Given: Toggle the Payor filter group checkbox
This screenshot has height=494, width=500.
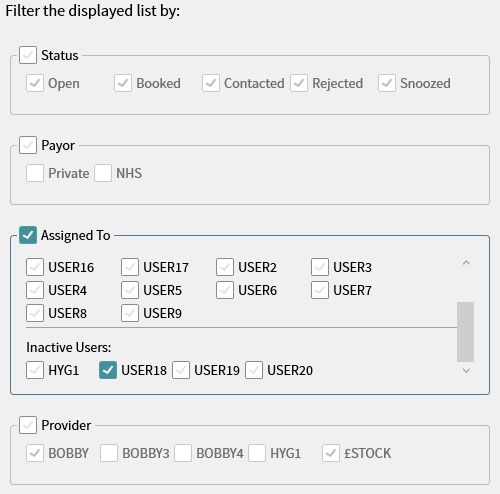Looking at the screenshot, I should pyautogui.click(x=28, y=145).
